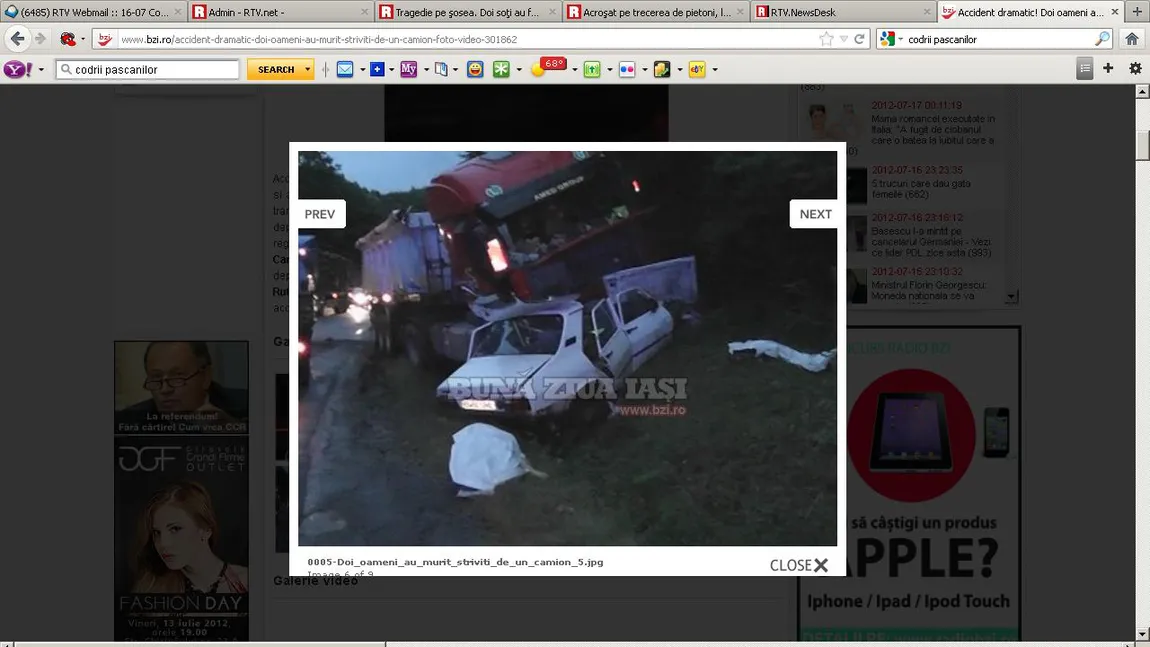Click the La referendum banner ad
Viewport: 1150px width, 647px height.
click(x=181, y=387)
